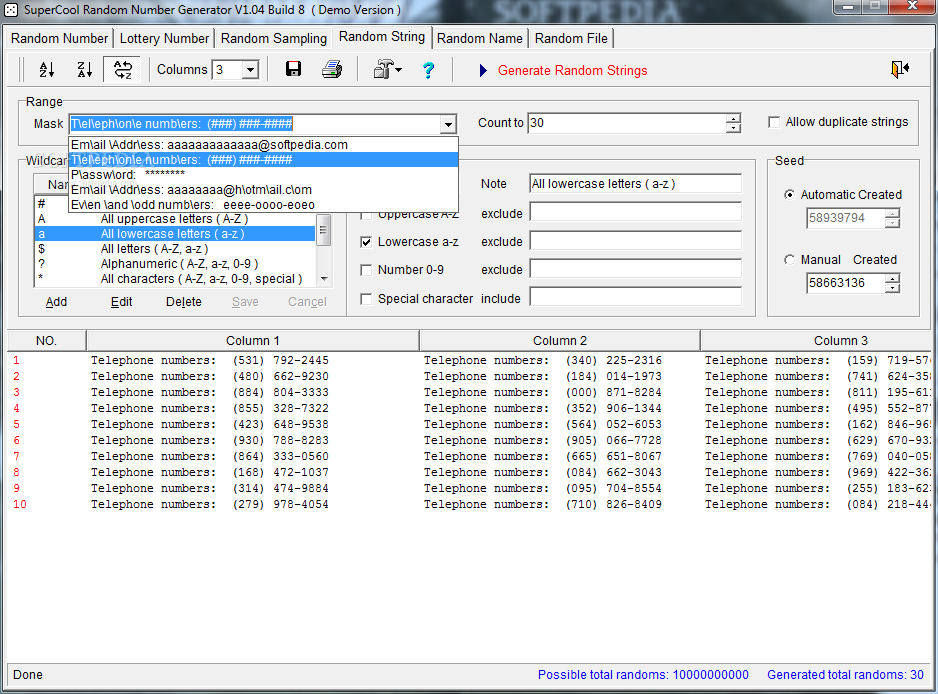Select Manual Created seed radio button
938x694 pixels.
click(x=790, y=260)
